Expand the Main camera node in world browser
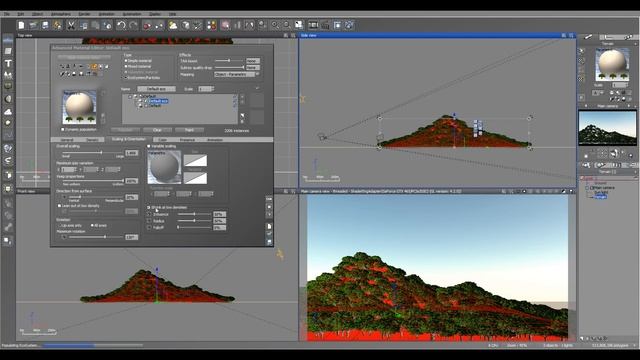 587,188
